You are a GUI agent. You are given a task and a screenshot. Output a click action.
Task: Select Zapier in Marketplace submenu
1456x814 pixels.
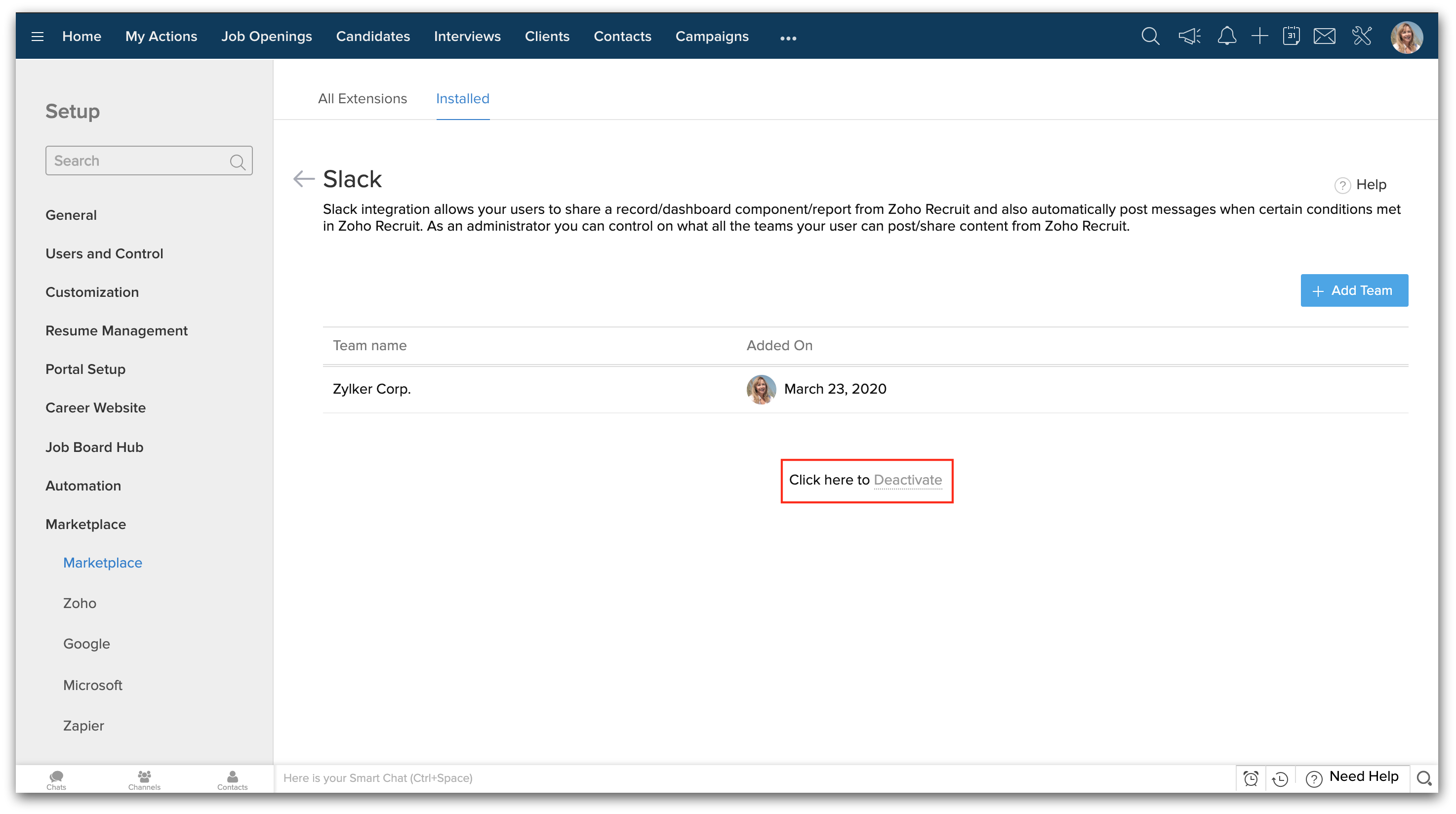(x=83, y=725)
